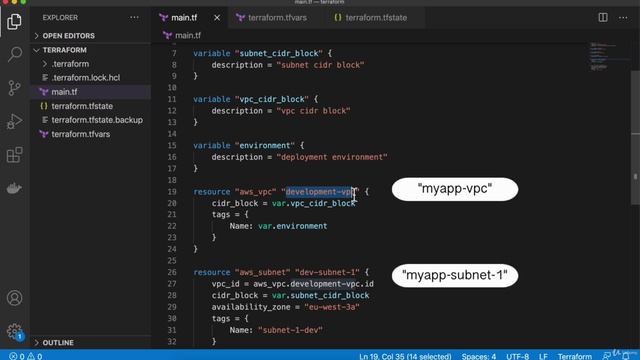Open Explorer more actions ellipsis
The width and height of the screenshot is (640, 360).
[134, 18]
